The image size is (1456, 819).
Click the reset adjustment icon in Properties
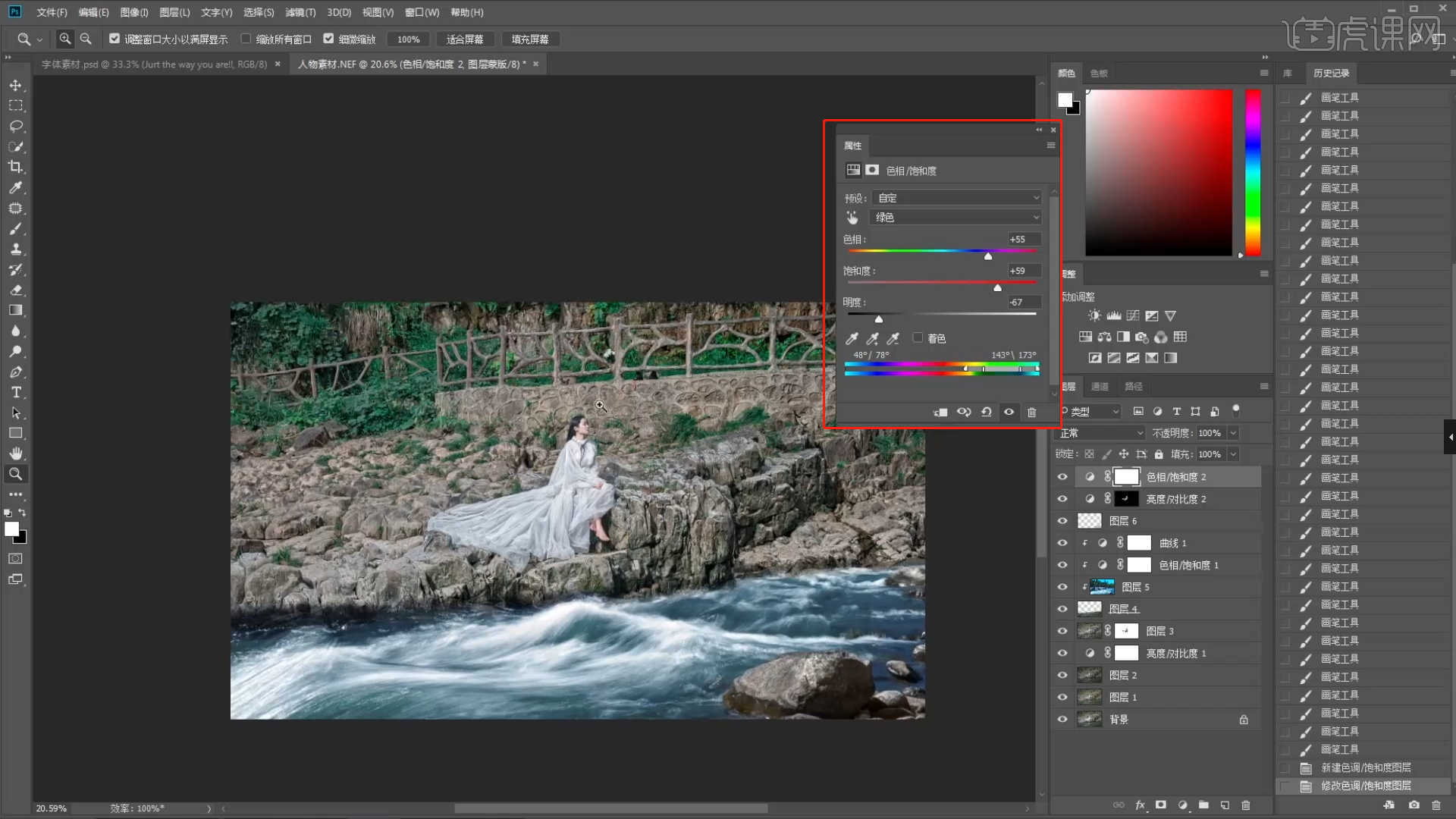(x=987, y=412)
